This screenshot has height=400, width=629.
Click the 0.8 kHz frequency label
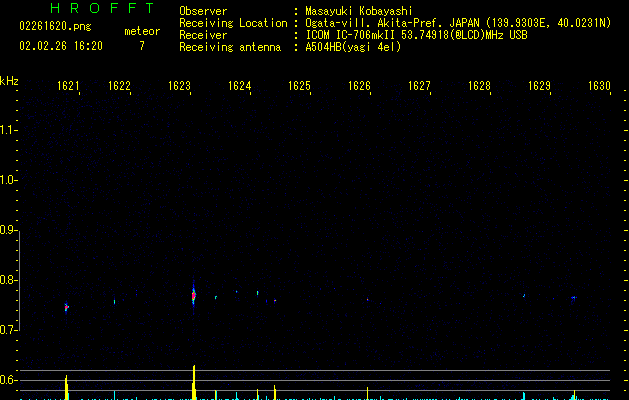(8, 280)
